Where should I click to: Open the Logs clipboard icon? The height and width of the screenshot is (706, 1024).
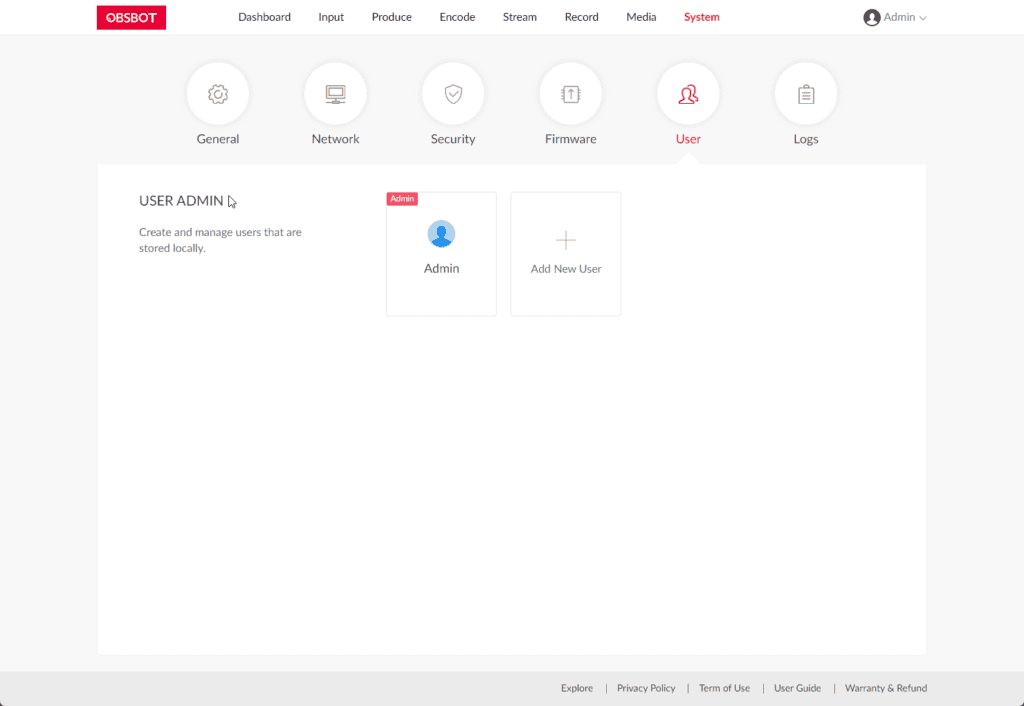[x=805, y=94]
